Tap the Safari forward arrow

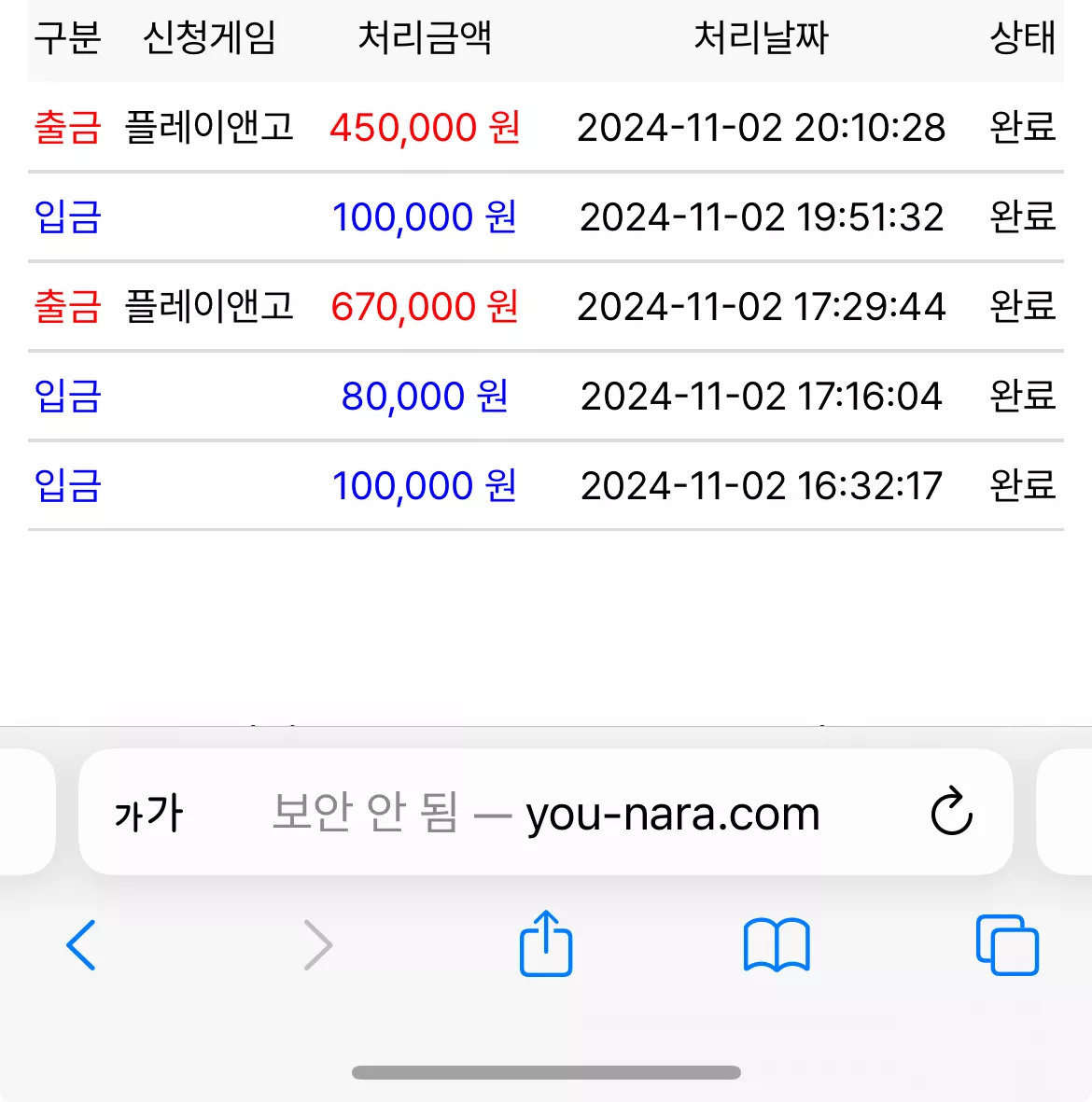[318, 945]
